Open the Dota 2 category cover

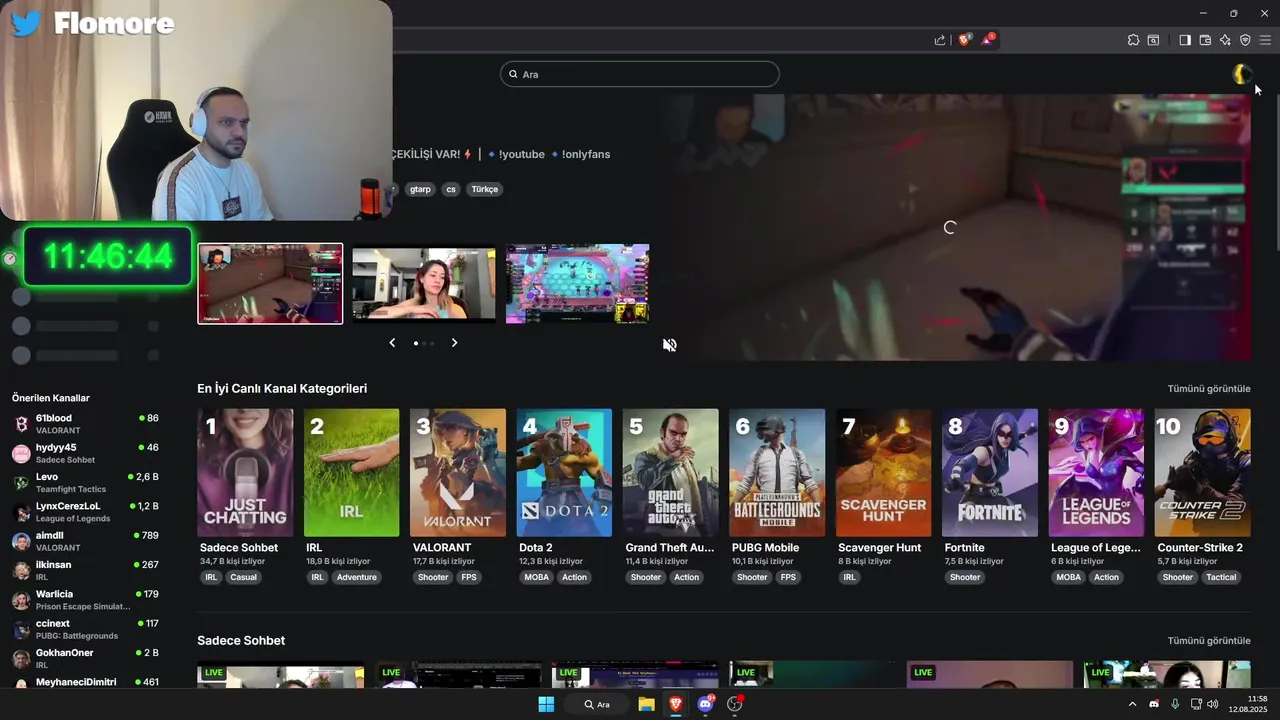[564, 472]
